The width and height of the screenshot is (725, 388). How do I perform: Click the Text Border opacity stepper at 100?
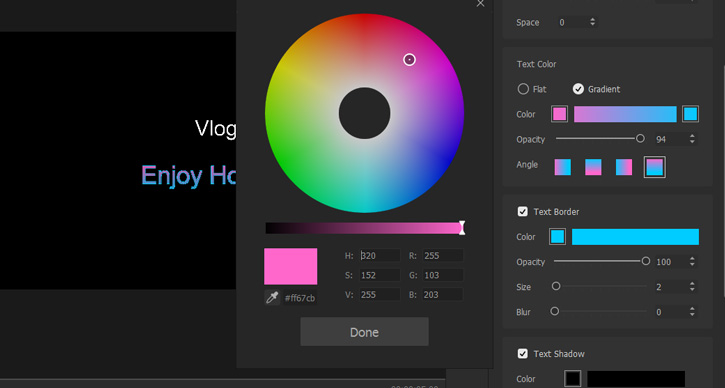pos(692,262)
